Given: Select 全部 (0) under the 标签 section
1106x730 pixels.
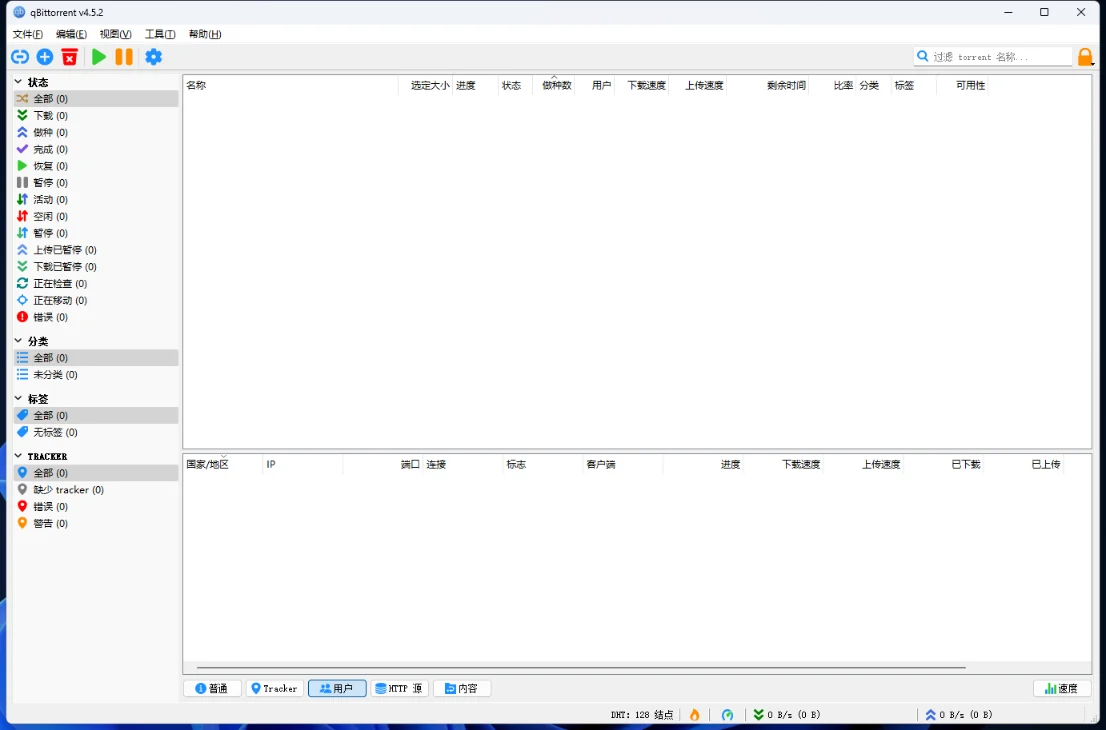Looking at the screenshot, I should pyautogui.click(x=96, y=415).
